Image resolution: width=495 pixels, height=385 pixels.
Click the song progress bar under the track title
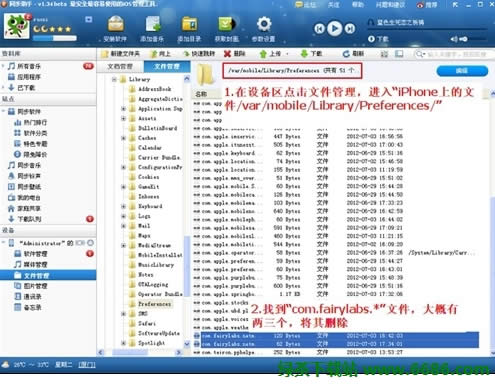pos(427,30)
